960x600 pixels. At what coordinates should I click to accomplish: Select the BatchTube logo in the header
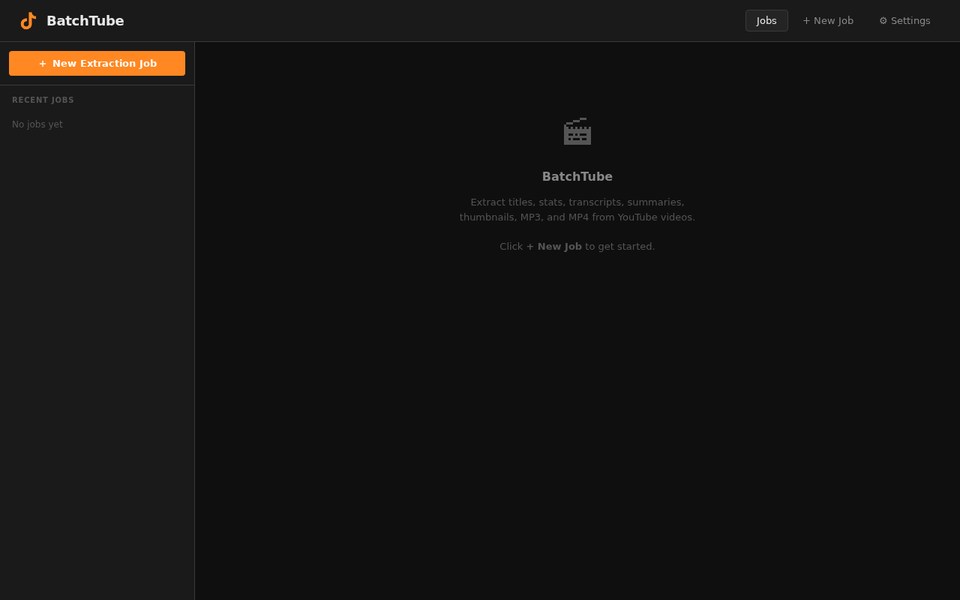pyautogui.click(x=70, y=20)
